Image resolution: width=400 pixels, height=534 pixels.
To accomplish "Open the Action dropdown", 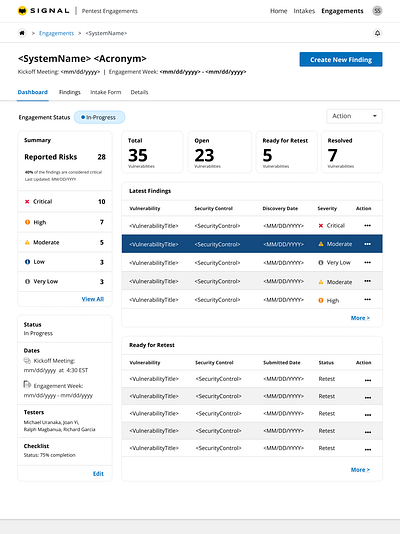I will [x=354, y=116].
